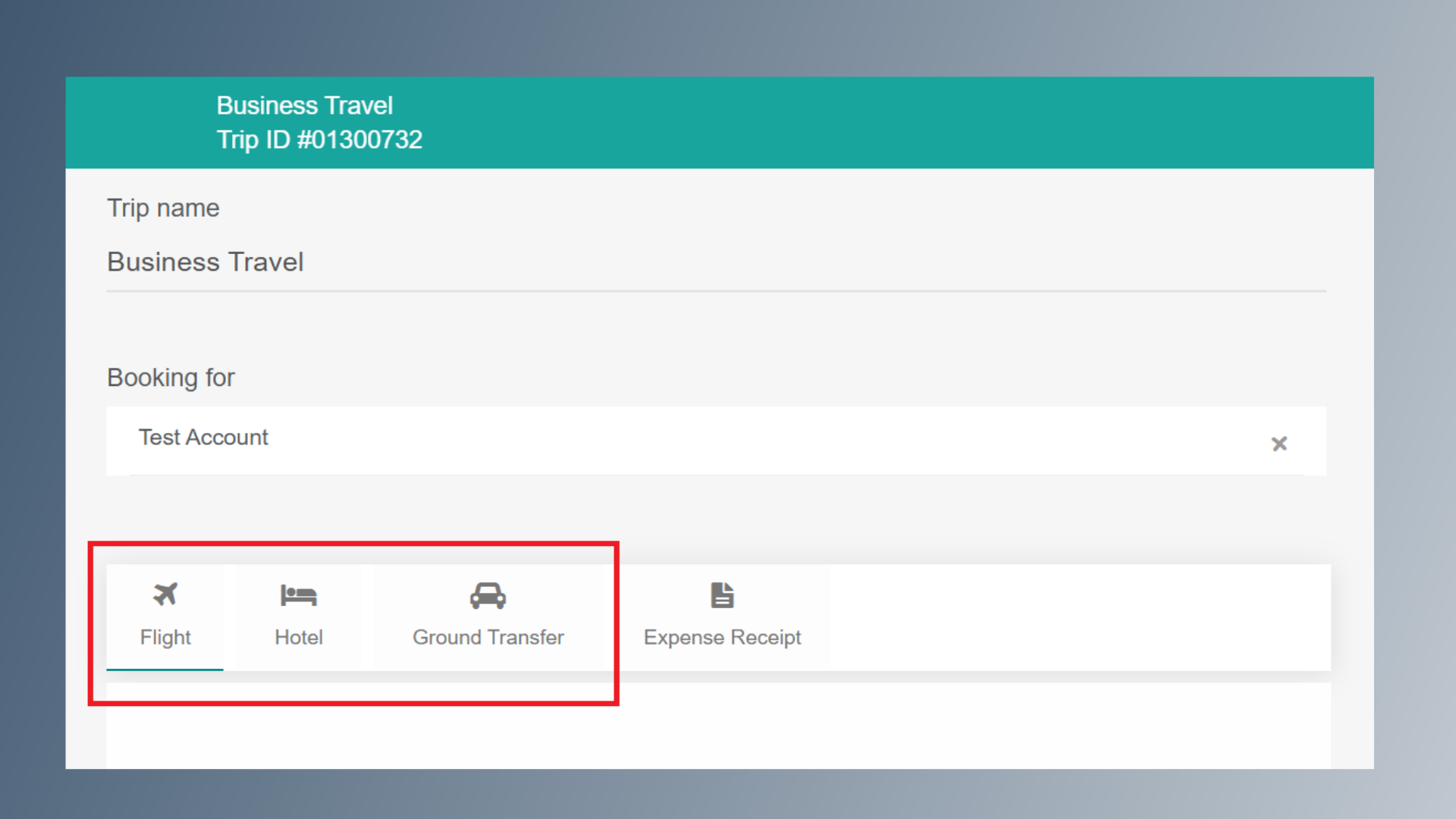Click the Booking for label
This screenshot has width=1456, height=819.
point(171,378)
